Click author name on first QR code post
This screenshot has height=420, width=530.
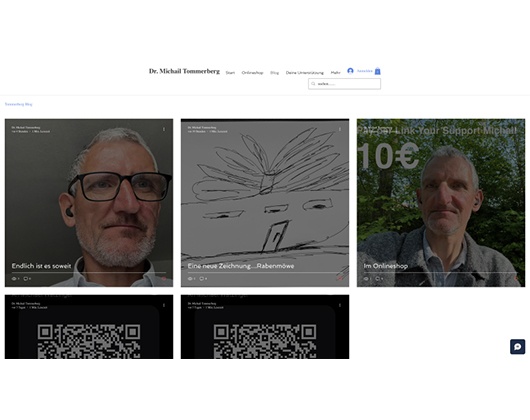[x=26, y=303]
